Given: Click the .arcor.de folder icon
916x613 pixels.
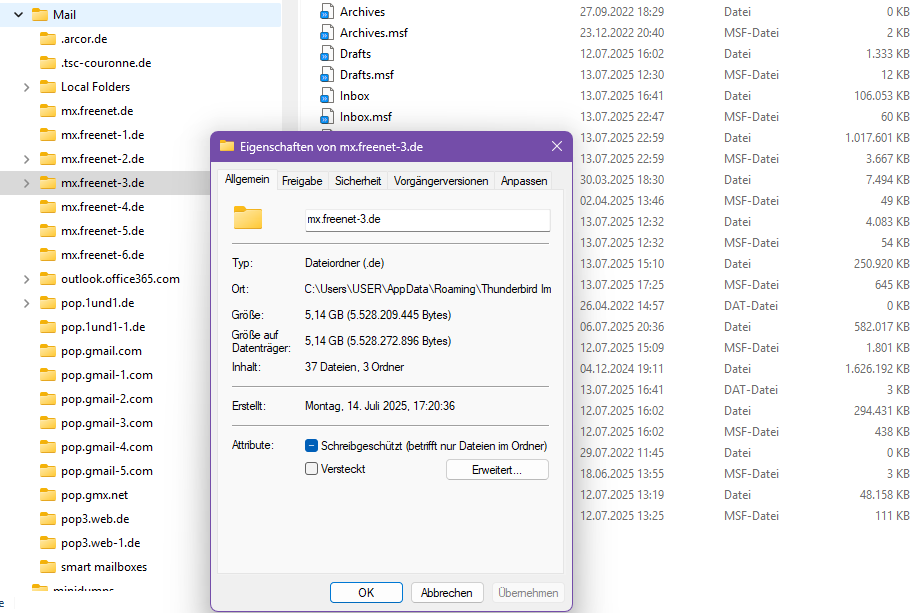Looking at the screenshot, I should click(47, 39).
